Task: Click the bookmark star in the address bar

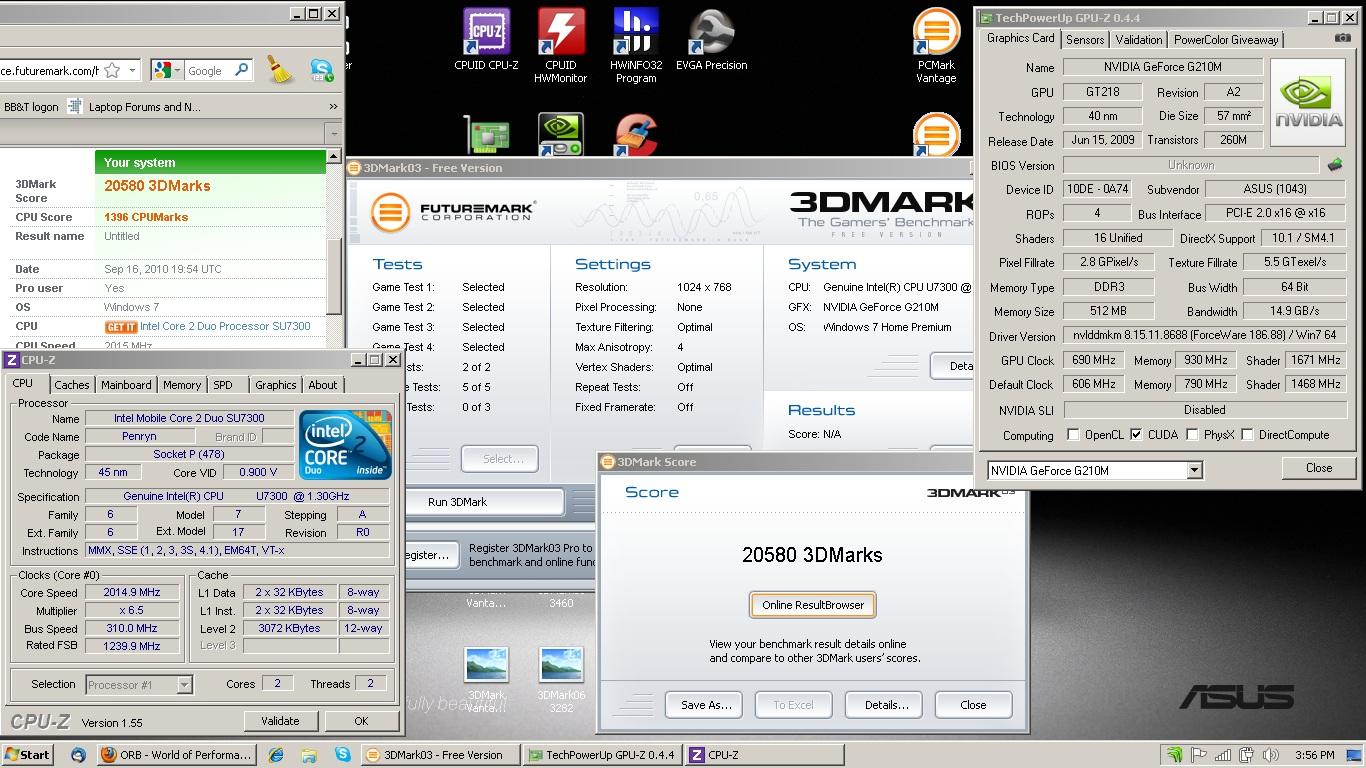Action: (x=113, y=70)
